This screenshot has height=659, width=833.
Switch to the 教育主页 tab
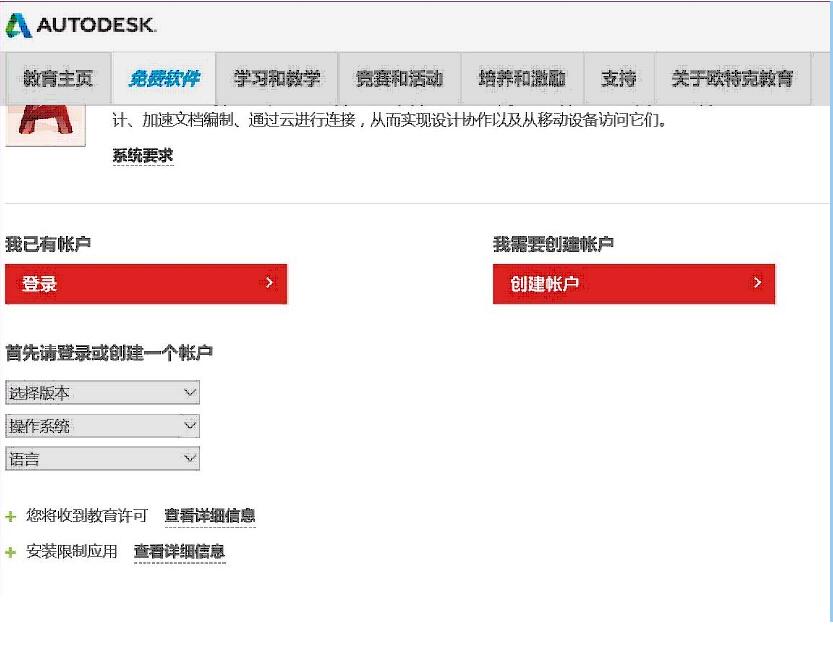57,78
